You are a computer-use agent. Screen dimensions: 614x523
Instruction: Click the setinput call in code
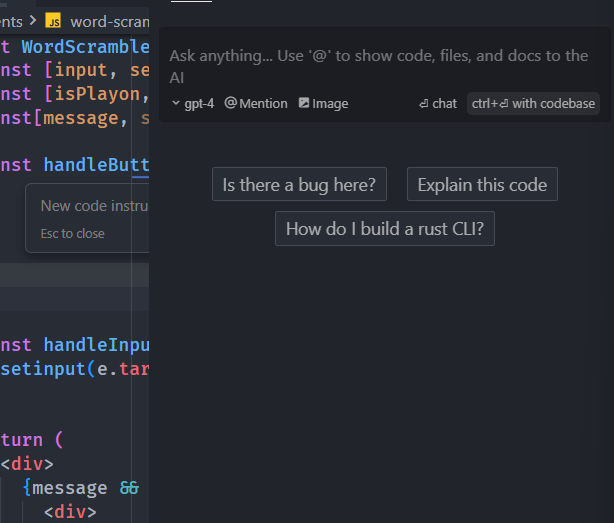tap(43, 369)
